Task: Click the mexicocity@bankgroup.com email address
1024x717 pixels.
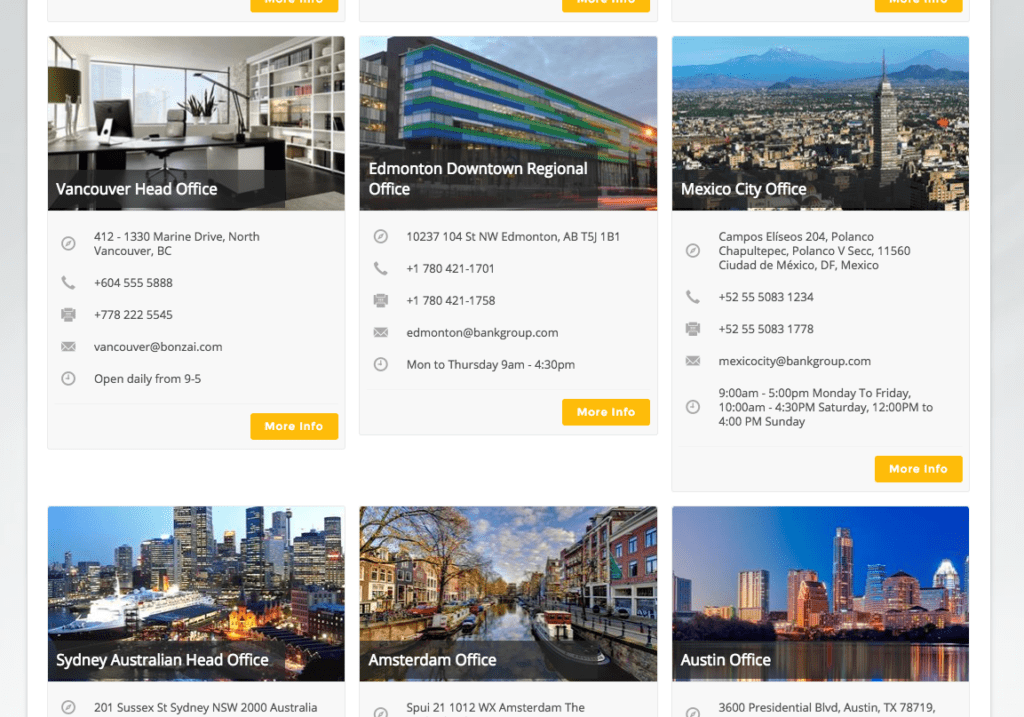Action: 794,361
